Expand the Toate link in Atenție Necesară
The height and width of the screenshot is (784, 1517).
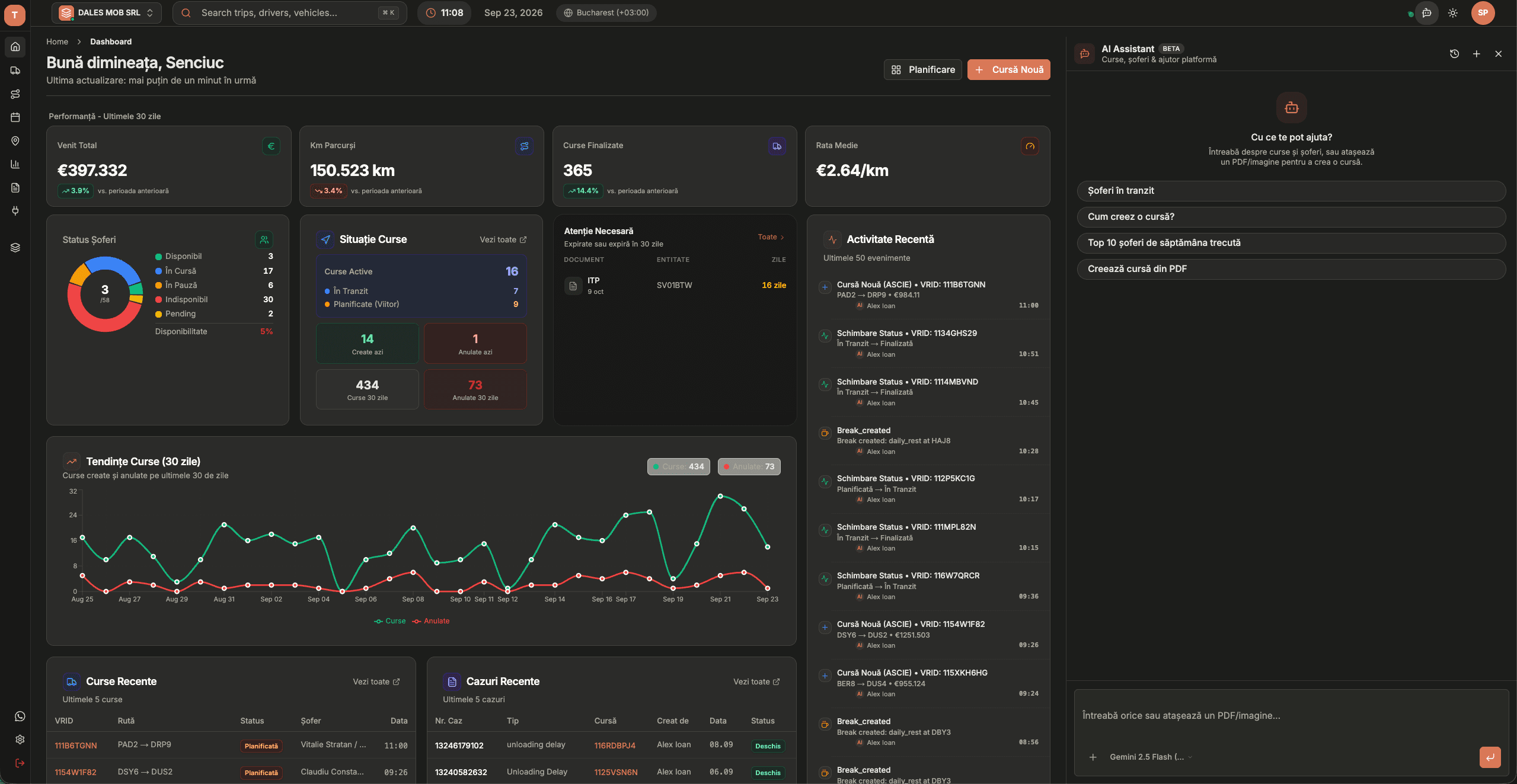(771, 237)
